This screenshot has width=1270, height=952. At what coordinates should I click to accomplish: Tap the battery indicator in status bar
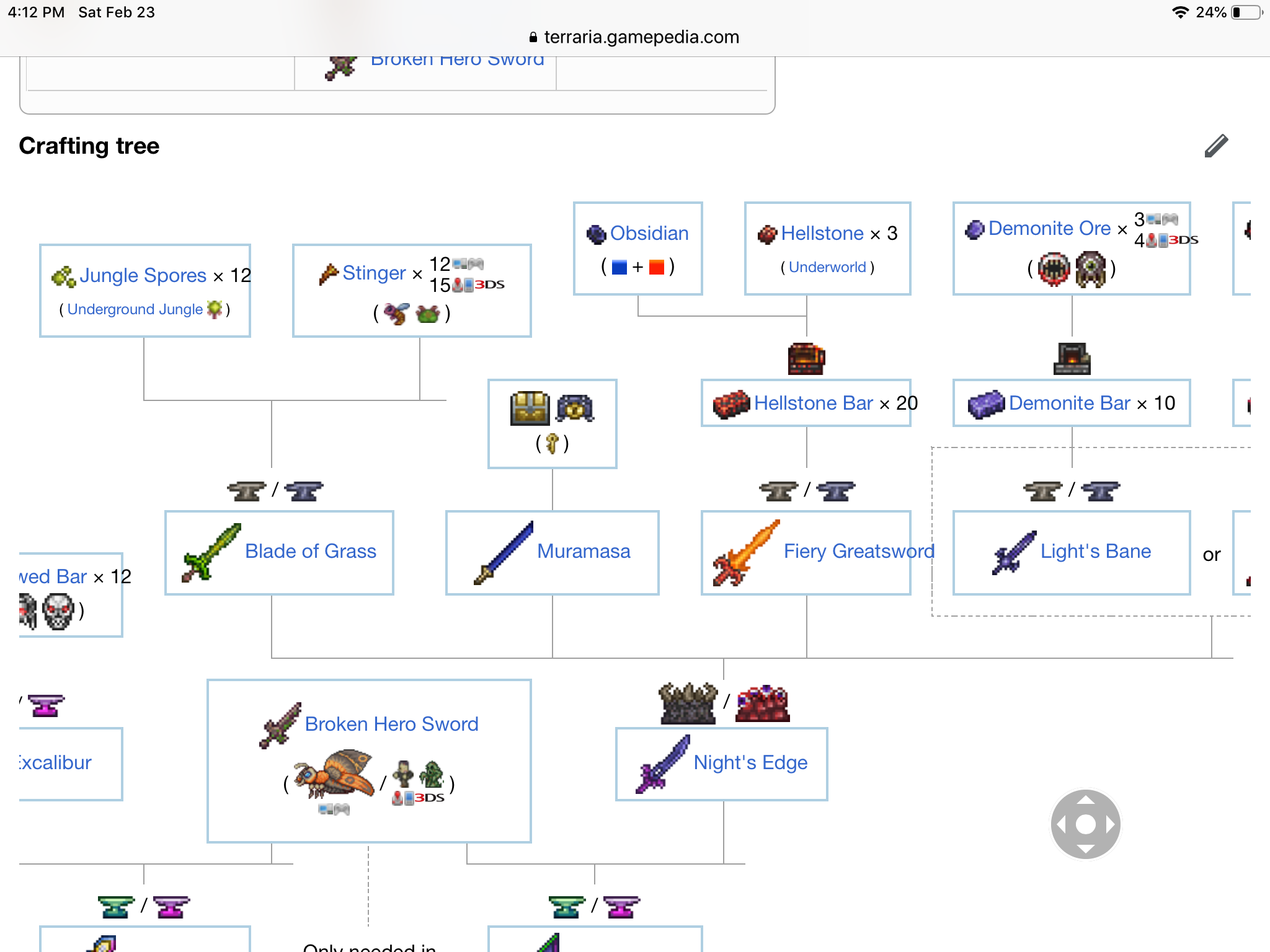coord(1247,12)
